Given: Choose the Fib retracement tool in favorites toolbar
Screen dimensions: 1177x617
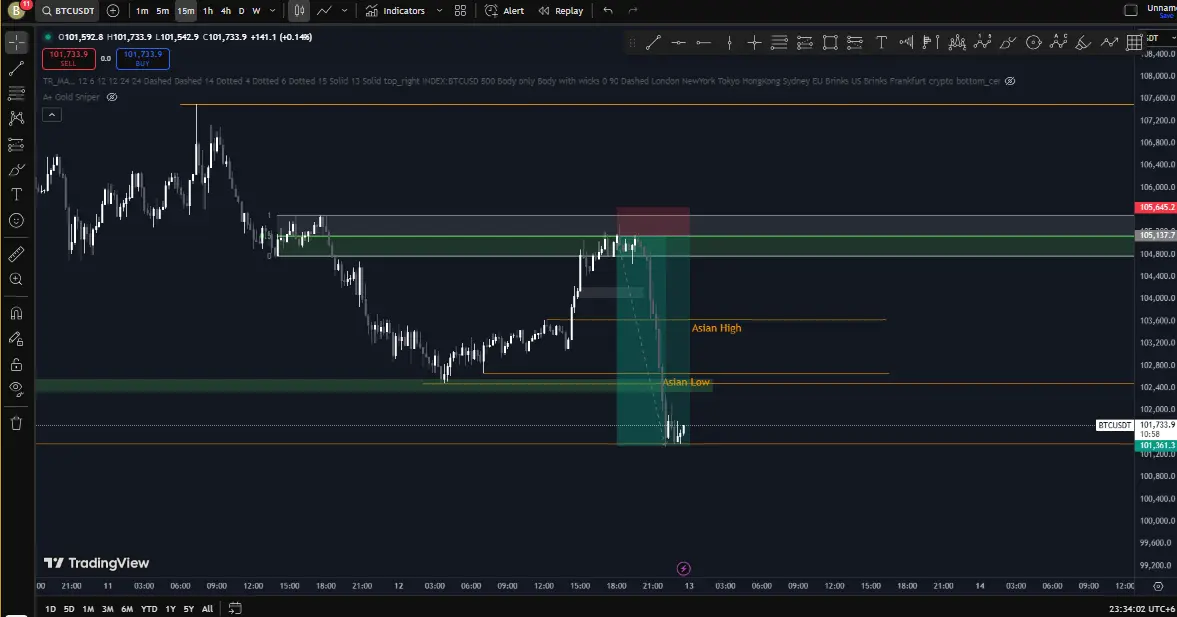Looking at the screenshot, I should pos(779,43).
